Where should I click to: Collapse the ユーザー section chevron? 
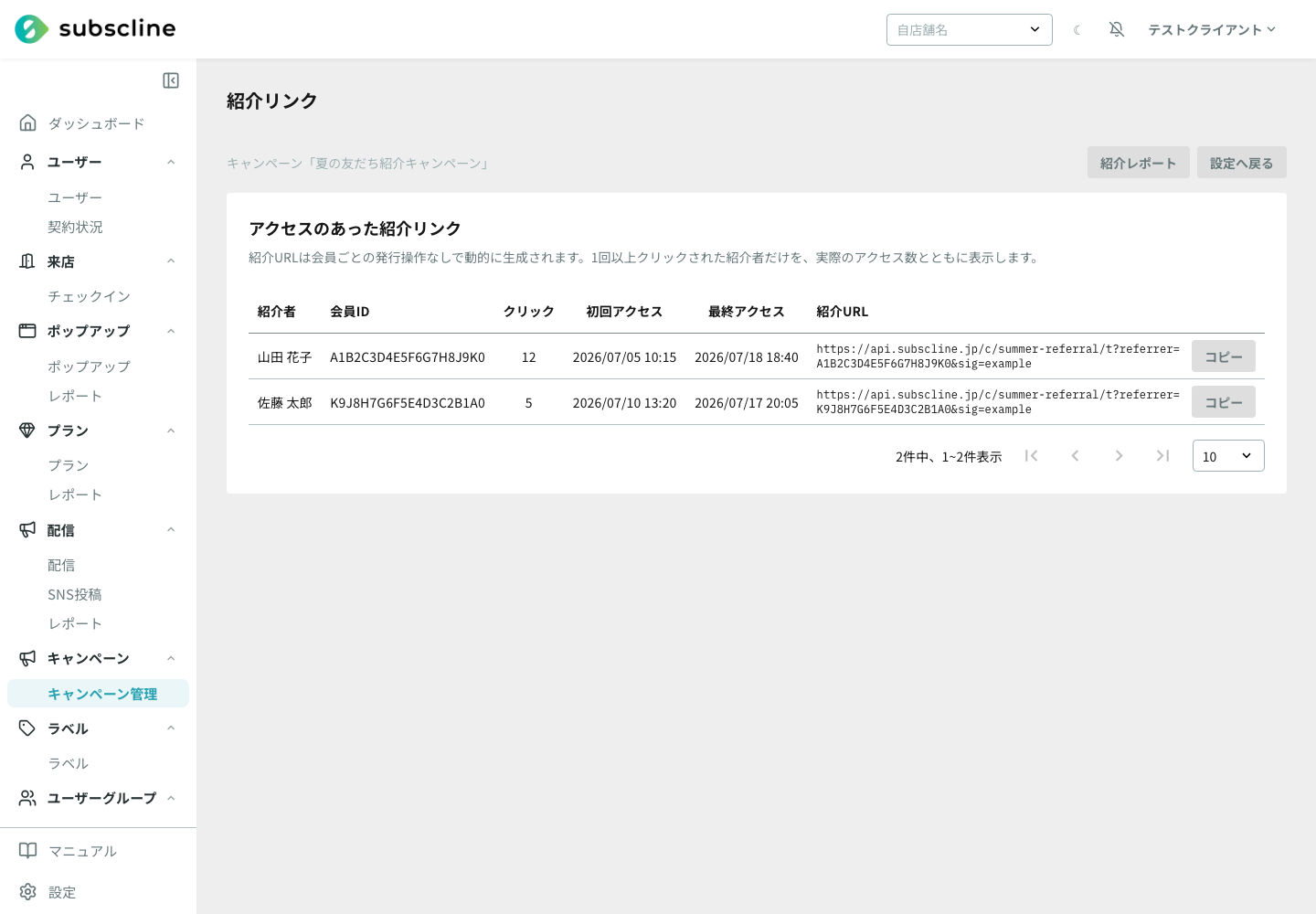pos(171,162)
